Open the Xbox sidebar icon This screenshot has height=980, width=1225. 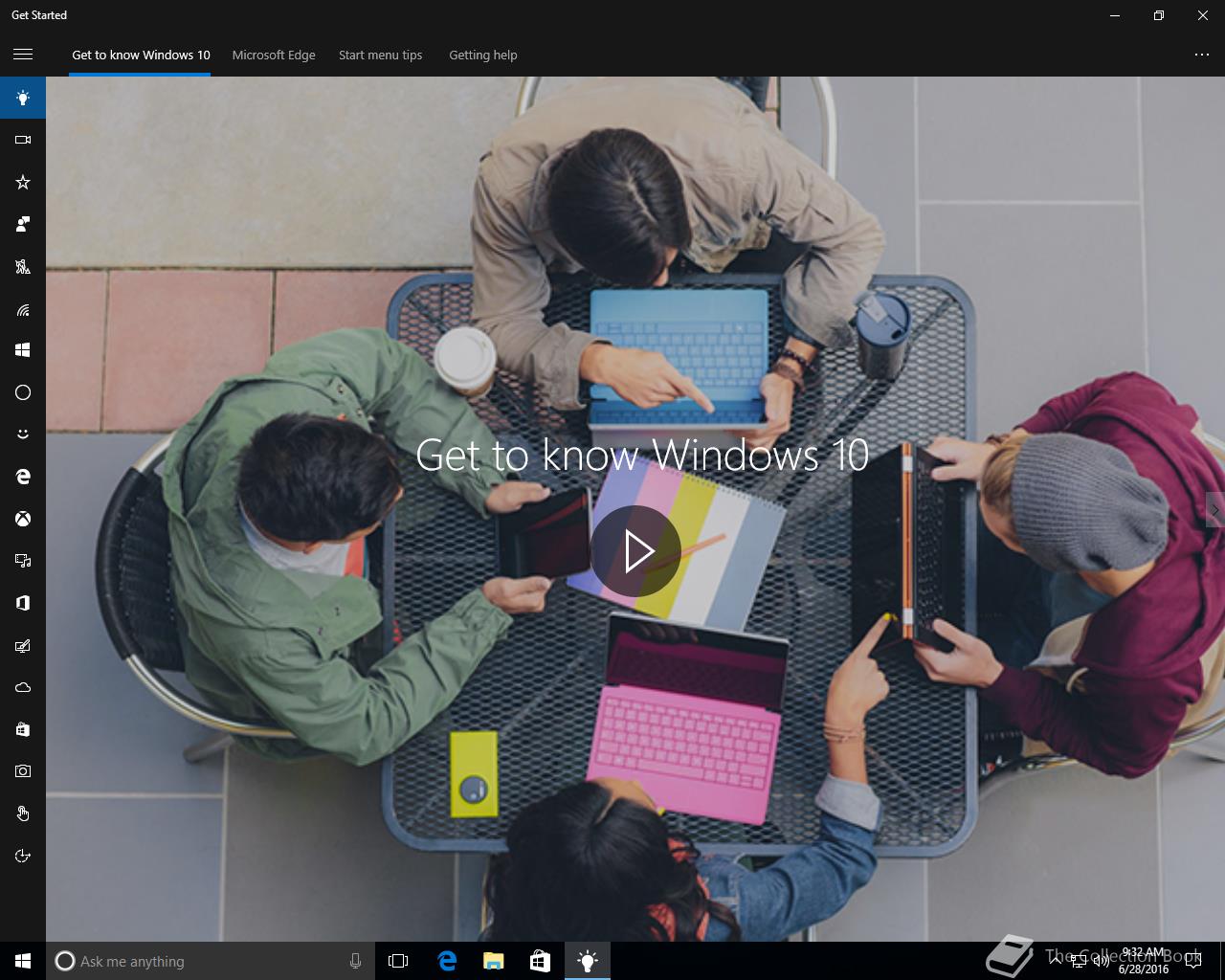tap(23, 519)
